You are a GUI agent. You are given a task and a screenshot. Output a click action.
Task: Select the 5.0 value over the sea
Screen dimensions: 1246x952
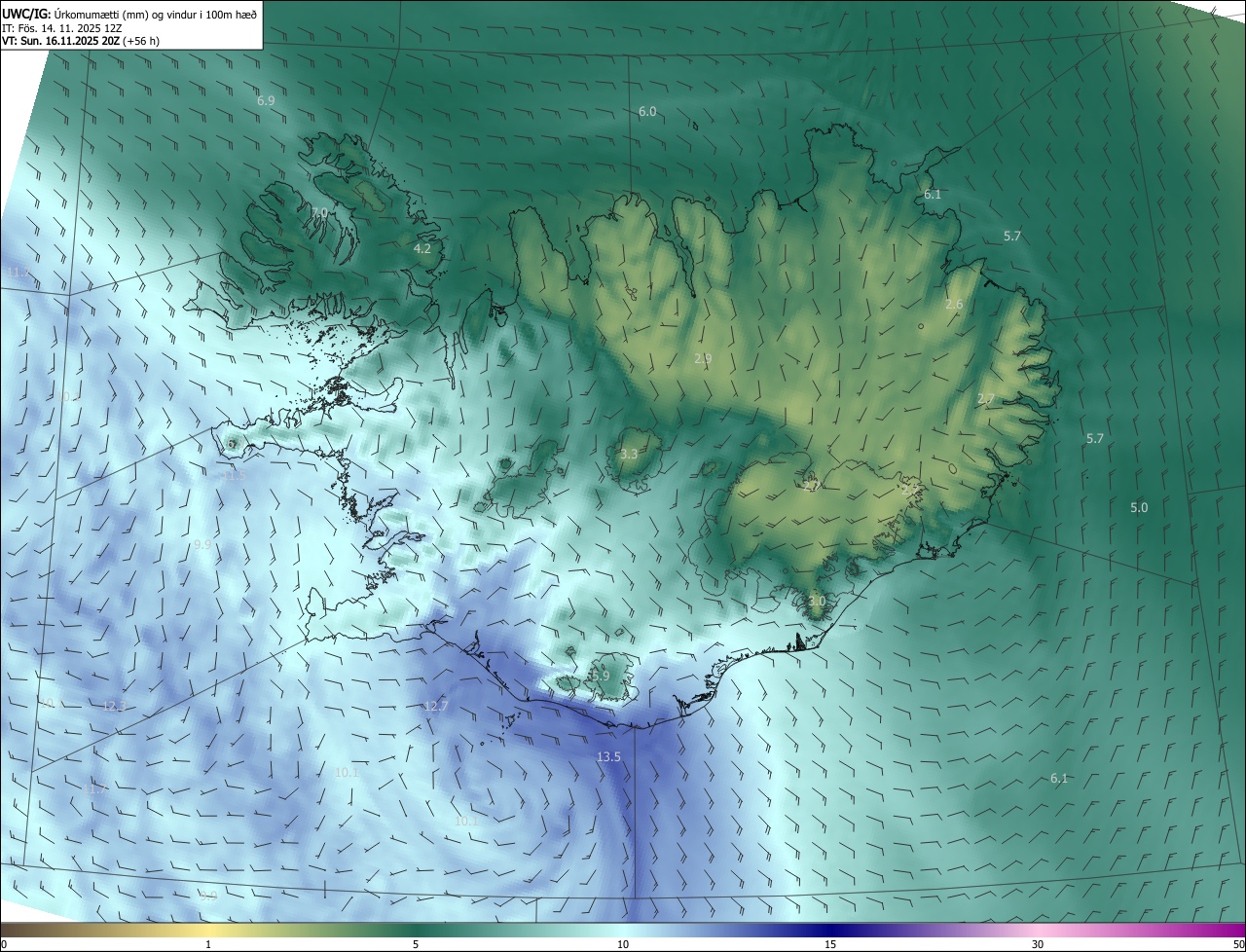click(1139, 508)
